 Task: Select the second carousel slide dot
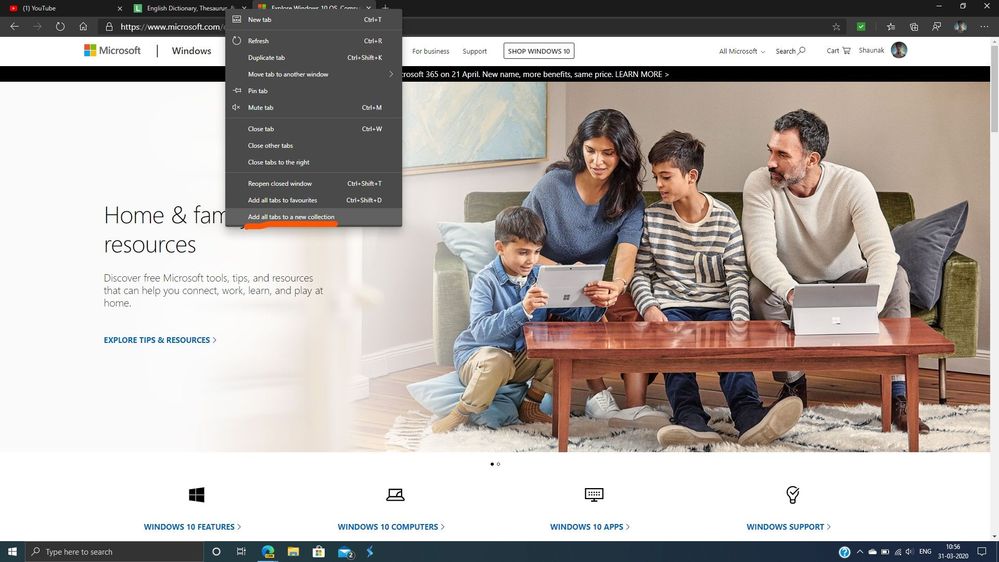(x=498, y=464)
